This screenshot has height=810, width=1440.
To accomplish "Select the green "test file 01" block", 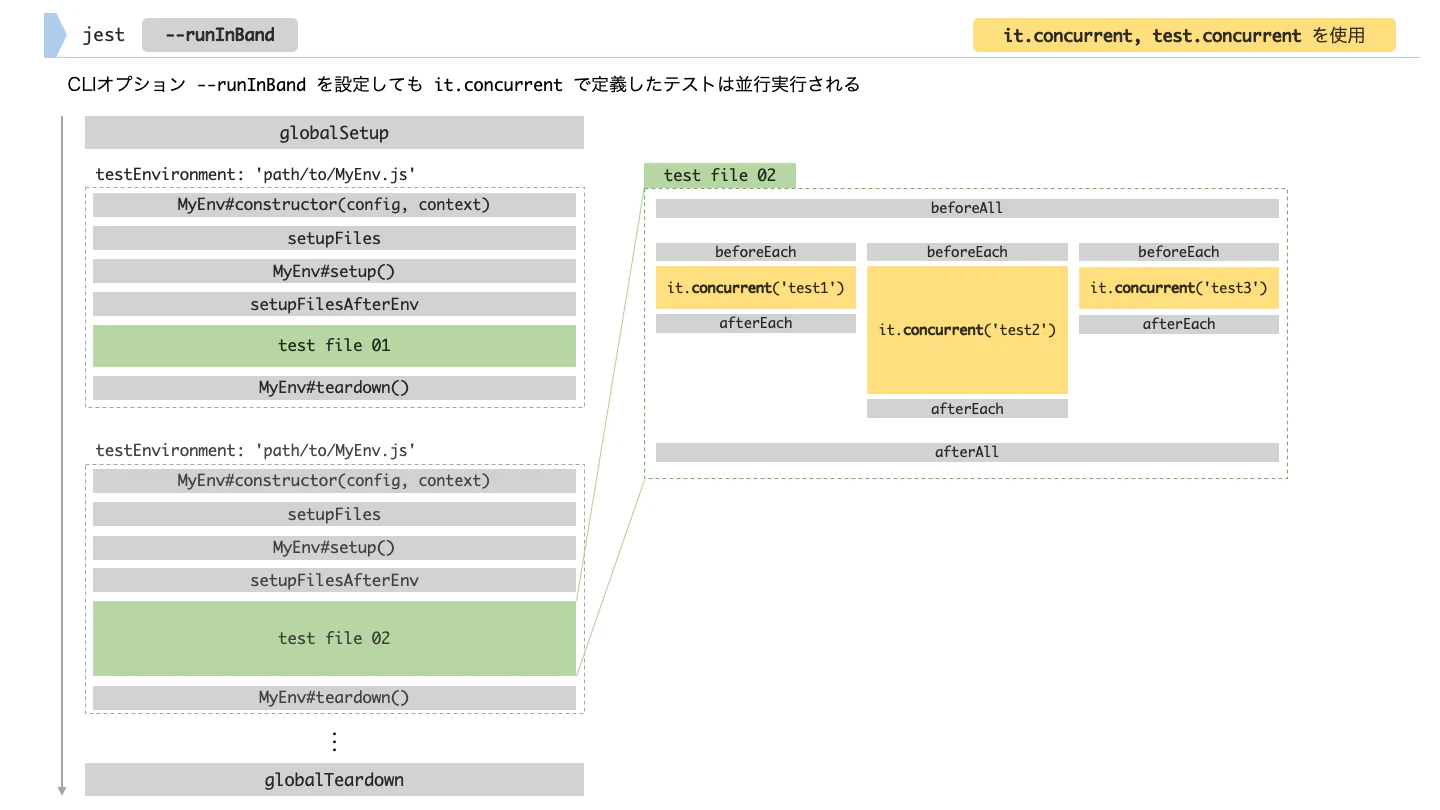I will 334,346.
